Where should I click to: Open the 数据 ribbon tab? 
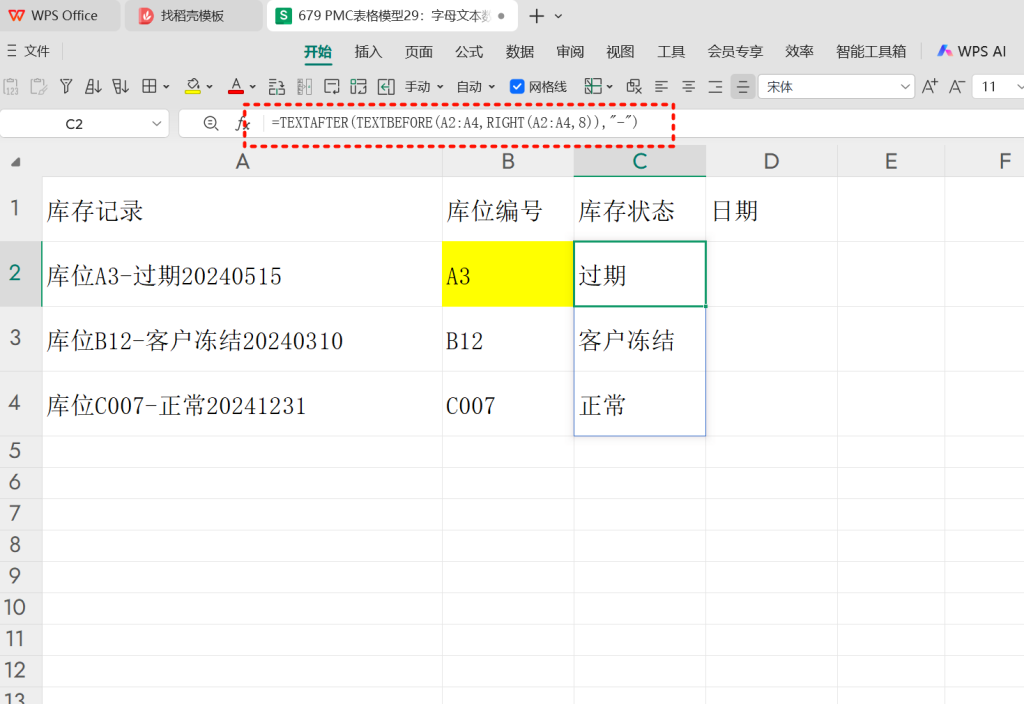coord(520,52)
